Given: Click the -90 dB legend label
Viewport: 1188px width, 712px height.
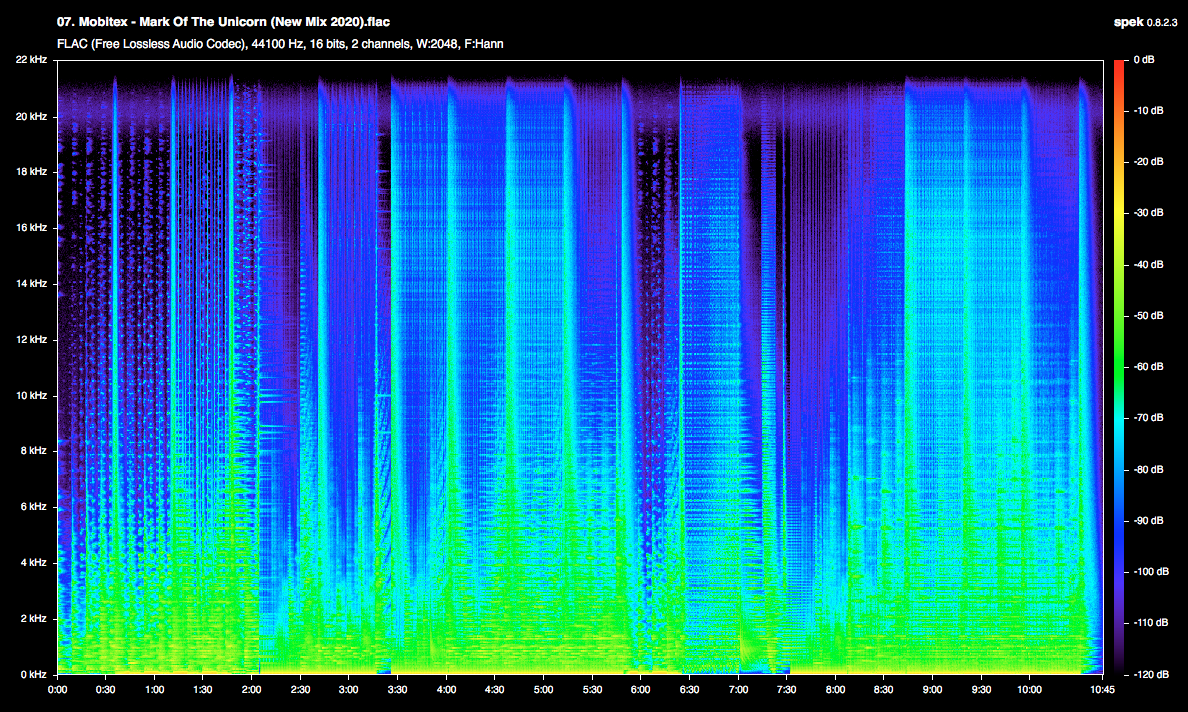Looking at the screenshot, I should click(1148, 520).
